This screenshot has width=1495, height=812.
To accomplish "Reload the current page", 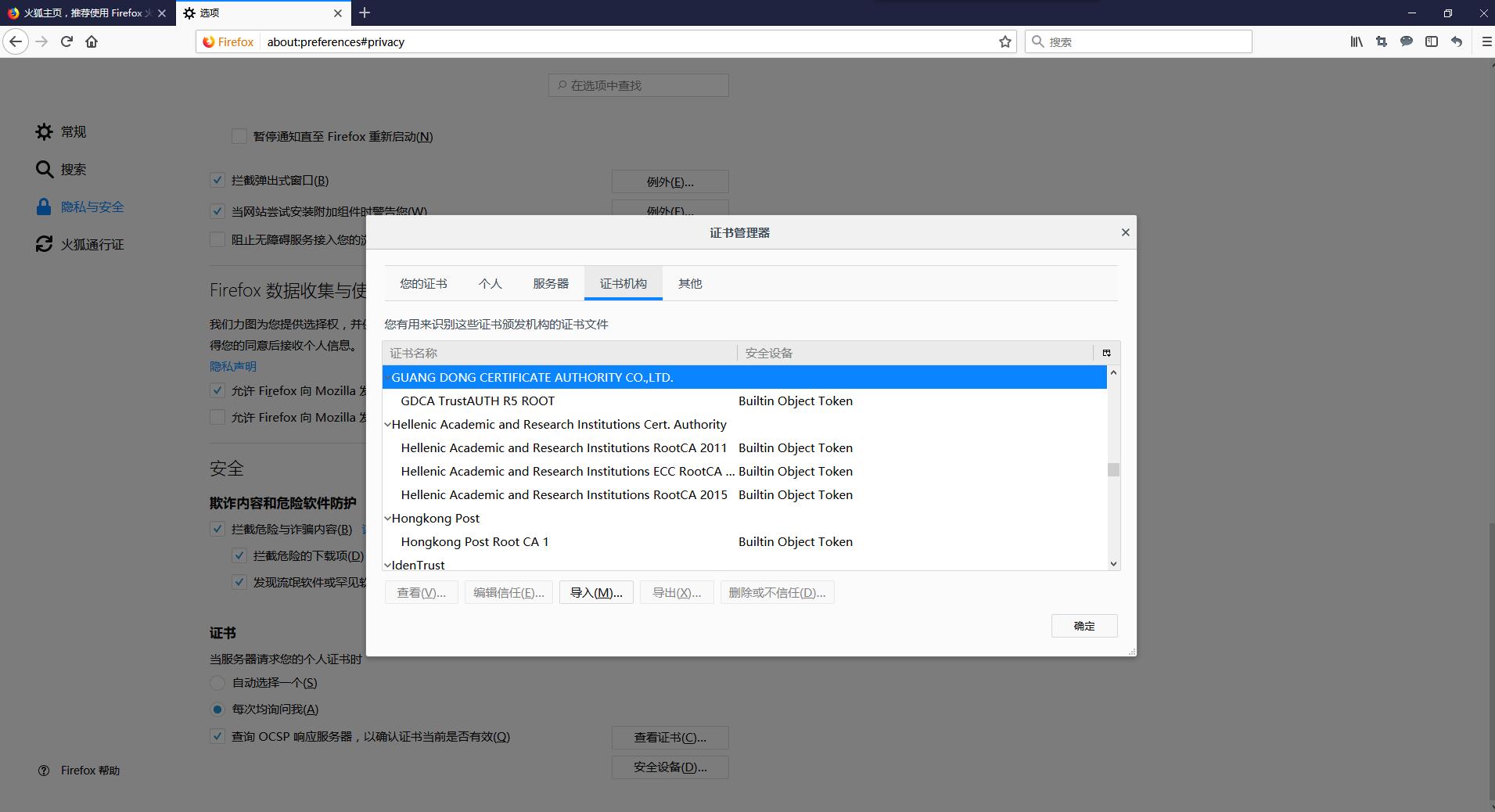I will click(x=67, y=41).
